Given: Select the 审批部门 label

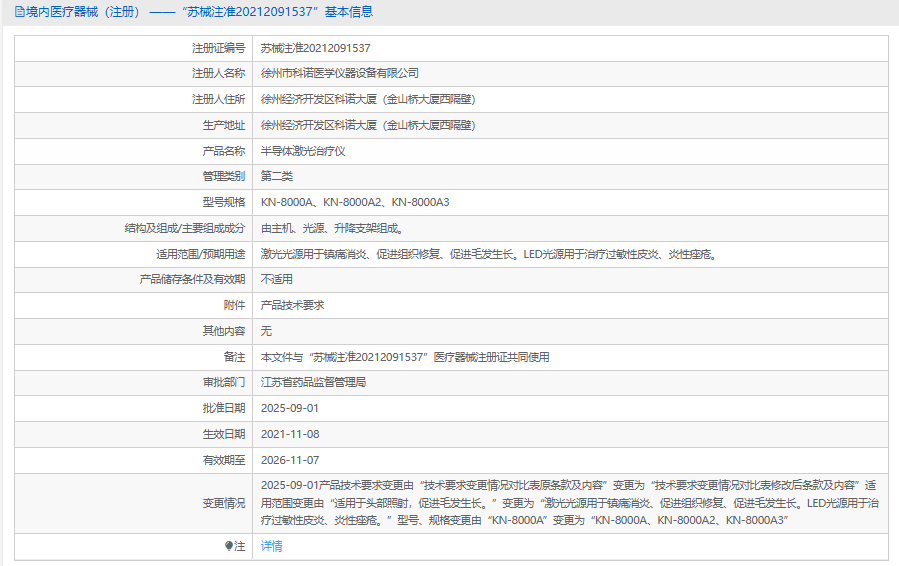Looking at the screenshot, I should tap(224, 382).
